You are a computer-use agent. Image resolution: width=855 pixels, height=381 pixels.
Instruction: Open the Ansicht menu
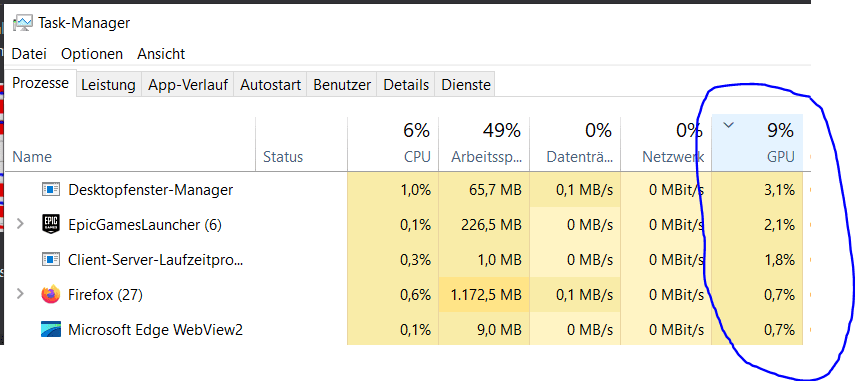point(161,54)
